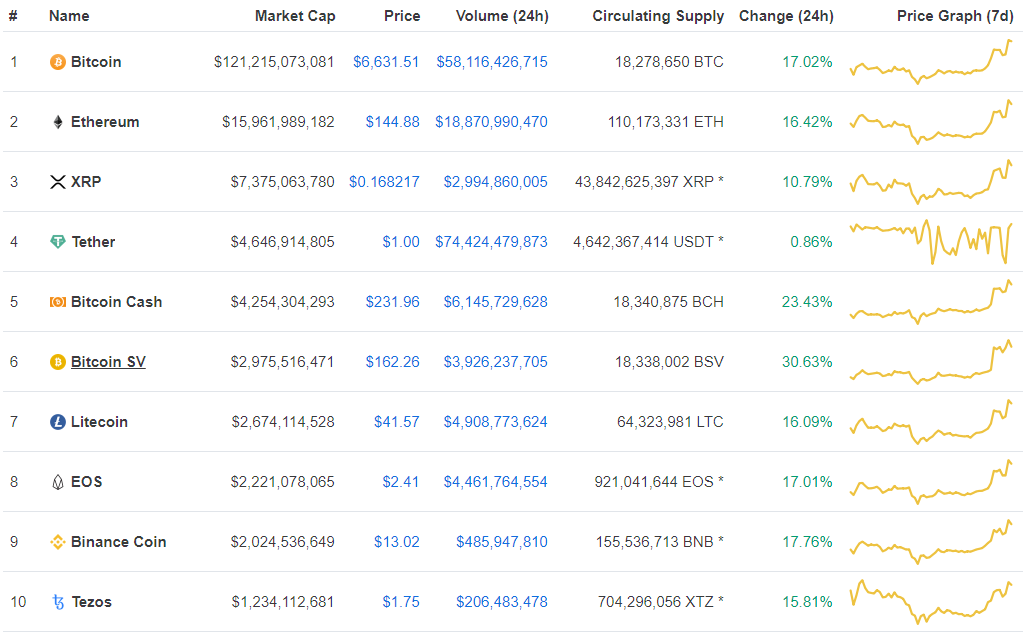The image size is (1023, 632).
Task: Sort by Circulating Supply column header
Action: pos(658,16)
